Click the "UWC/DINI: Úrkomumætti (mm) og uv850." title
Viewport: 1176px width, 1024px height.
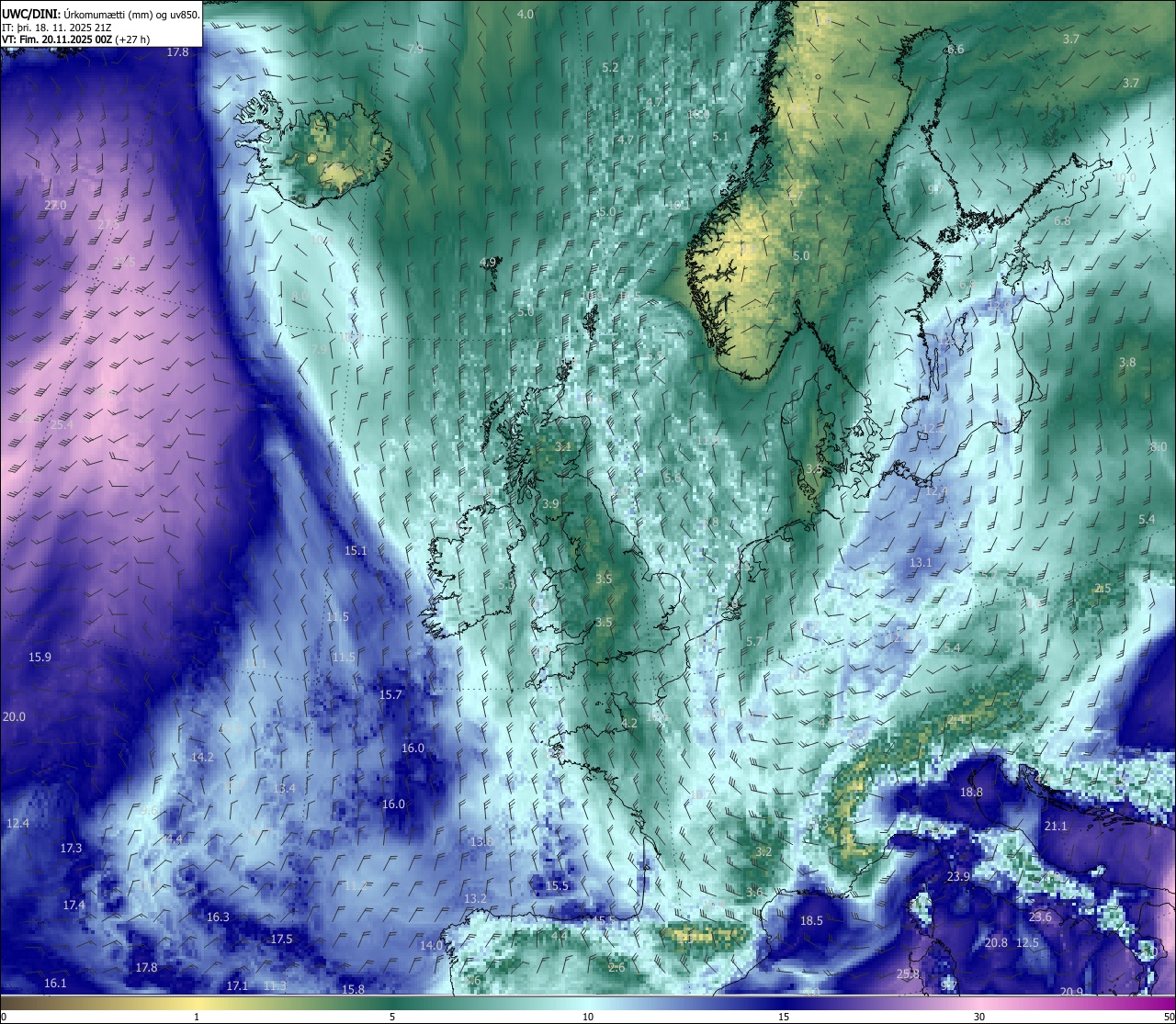pyautogui.click(x=101, y=15)
